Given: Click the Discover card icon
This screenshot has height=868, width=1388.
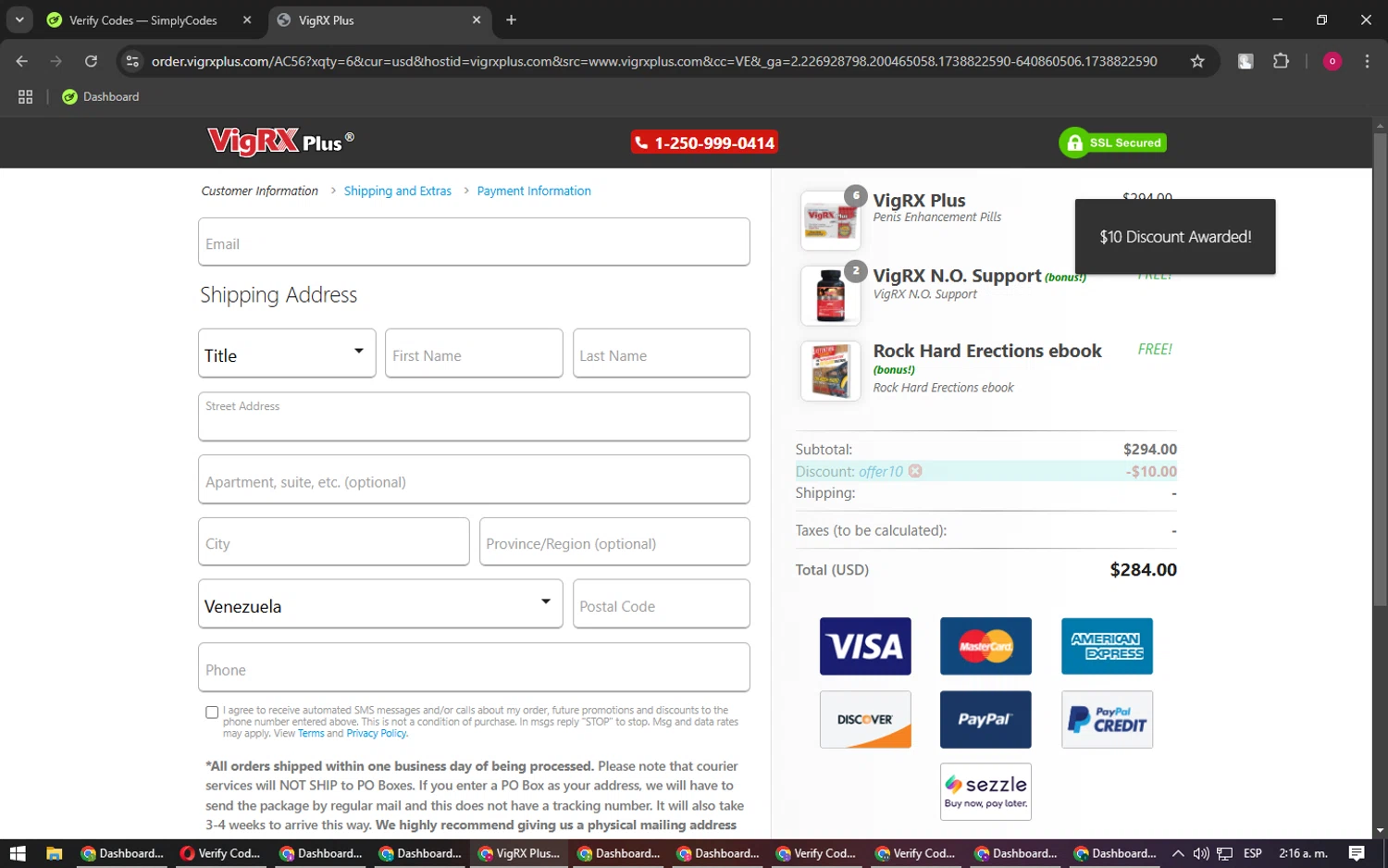Looking at the screenshot, I should pyautogui.click(x=865, y=719).
